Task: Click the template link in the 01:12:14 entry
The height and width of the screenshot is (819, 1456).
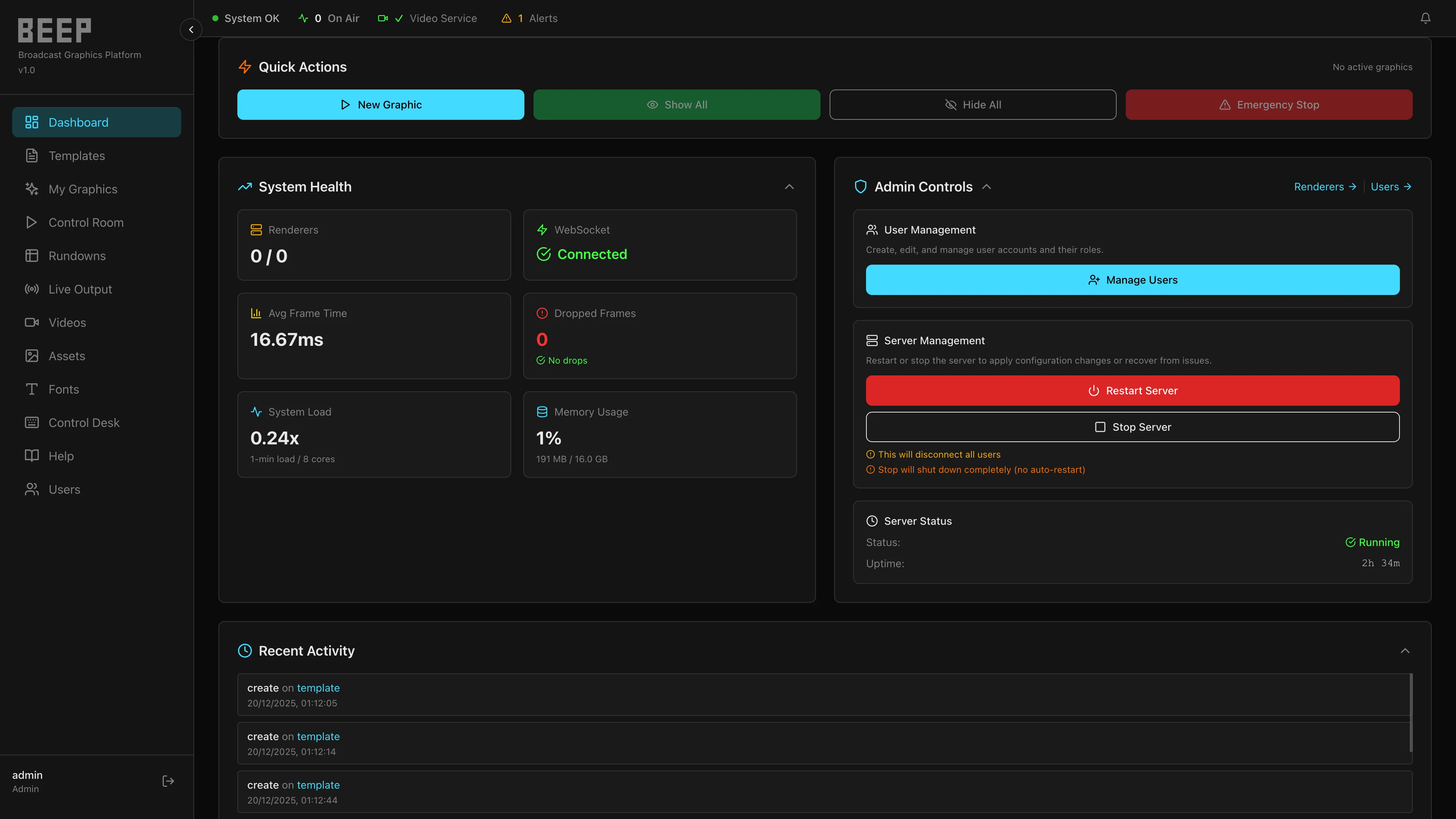Action: coord(318,736)
